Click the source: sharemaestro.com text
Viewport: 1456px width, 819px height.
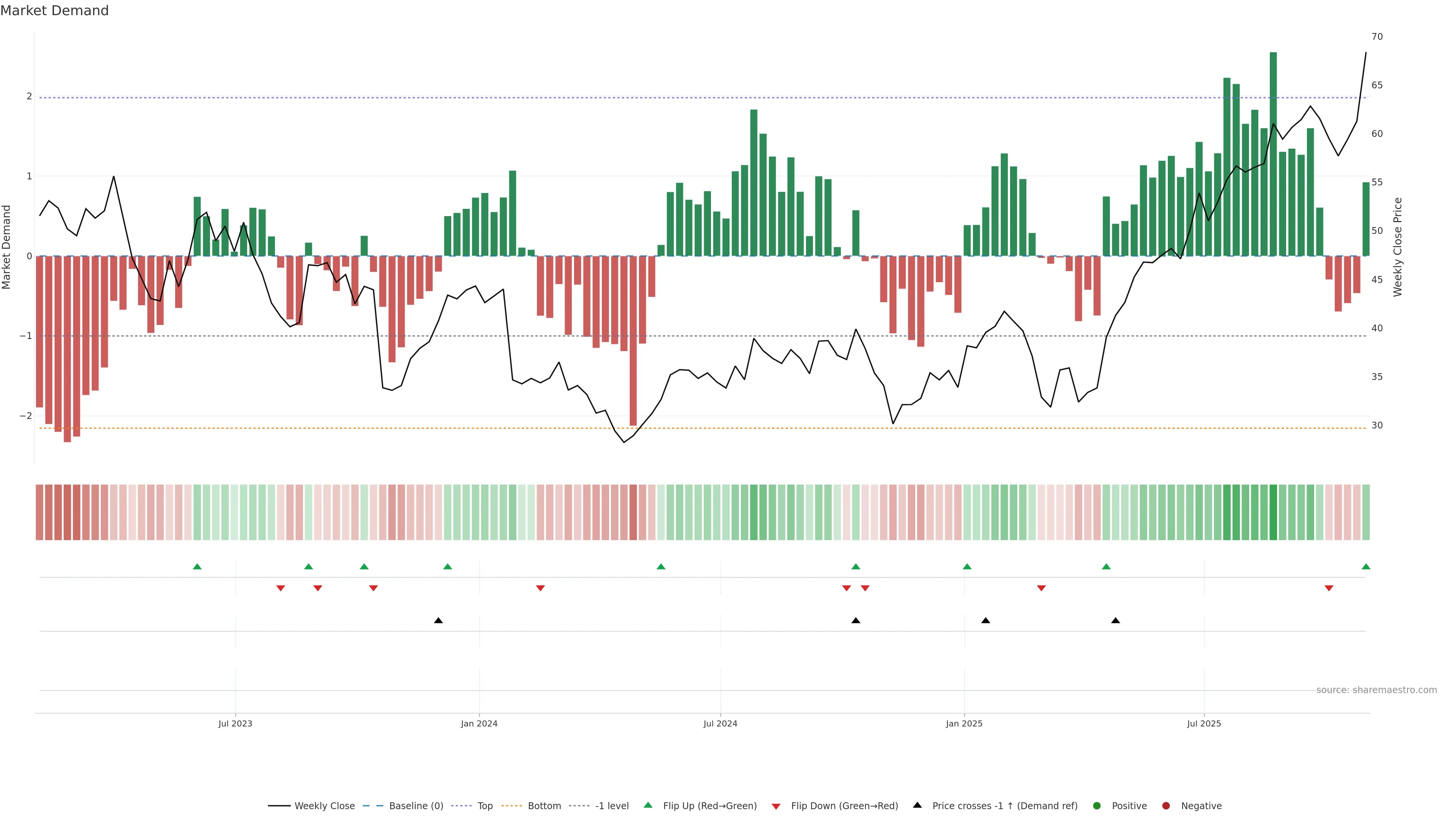click(x=1376, y=690)
